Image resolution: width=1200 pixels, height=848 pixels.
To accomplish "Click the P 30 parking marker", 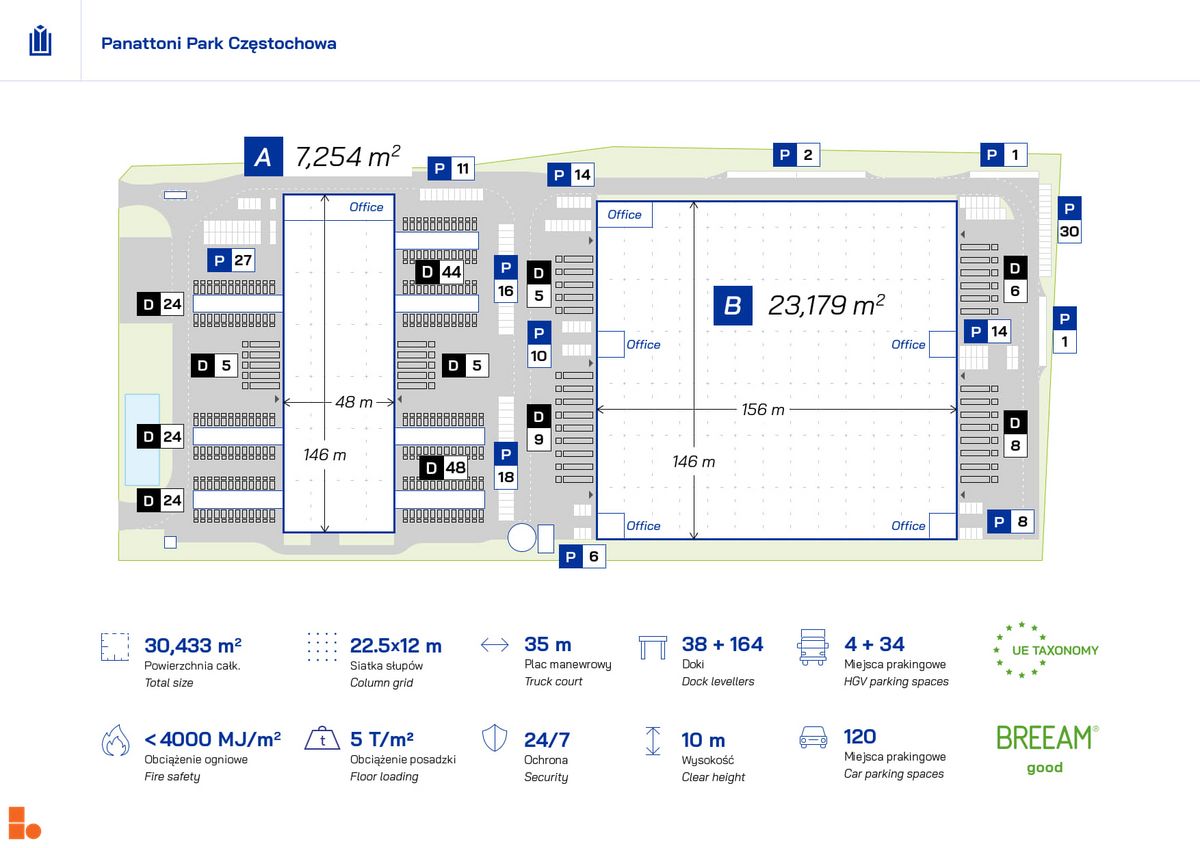I will pyautogui.click(x=1069, y=220).
